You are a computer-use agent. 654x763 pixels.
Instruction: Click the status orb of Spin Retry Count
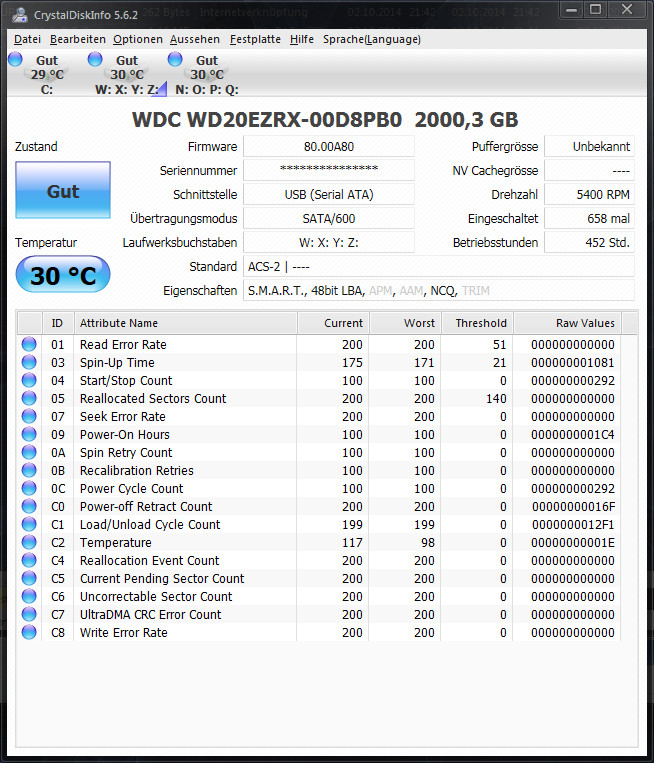[29, 452]
